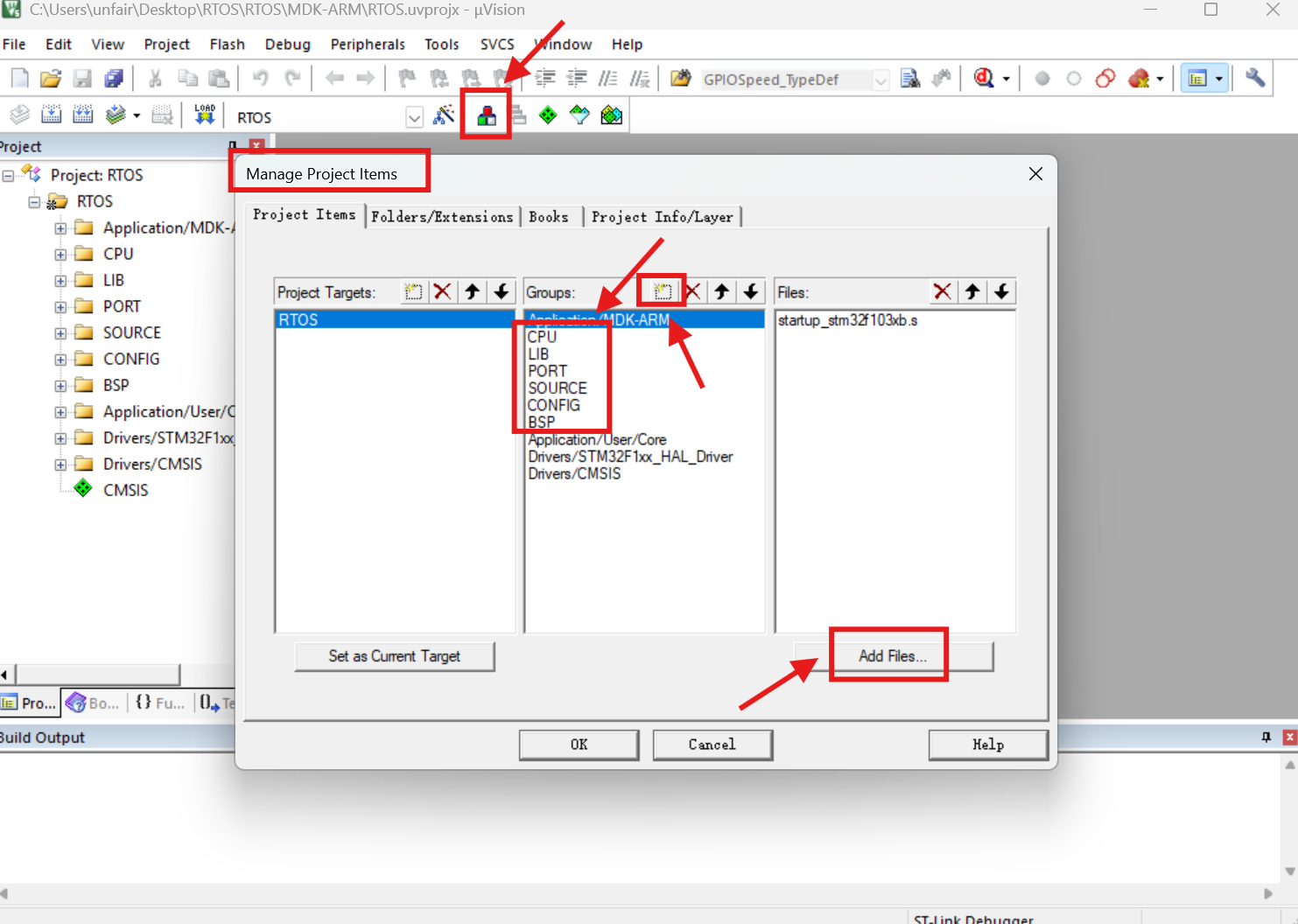Delete selected group with X

[x=692, y=291]
